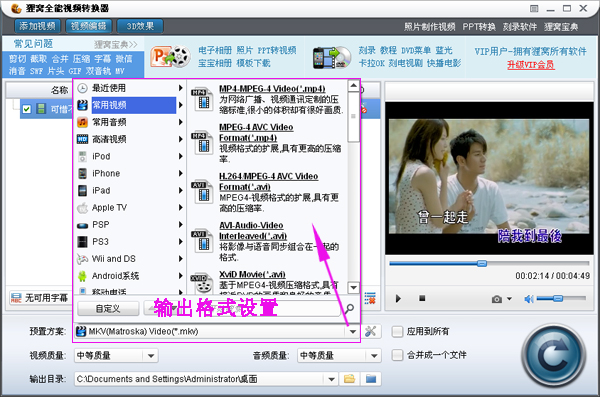Click the H.264/MPEG-4 AVC AVI icon
Viewport: 600px width, 397px height.
point(202,191)
